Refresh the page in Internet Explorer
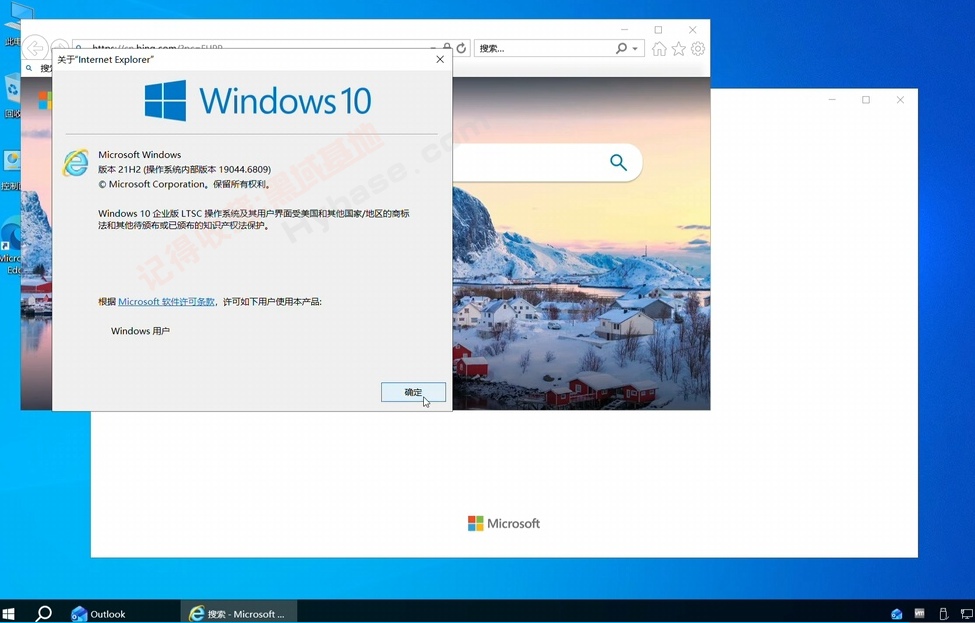Viewport: 975px width, 623px height. pyautogui.click(x=461, y=48)
